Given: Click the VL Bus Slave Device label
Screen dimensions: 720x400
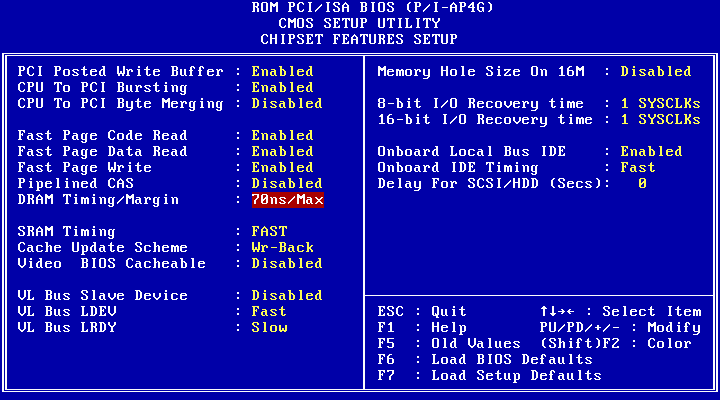Looking at the screenshot, I should pos(102,295).
